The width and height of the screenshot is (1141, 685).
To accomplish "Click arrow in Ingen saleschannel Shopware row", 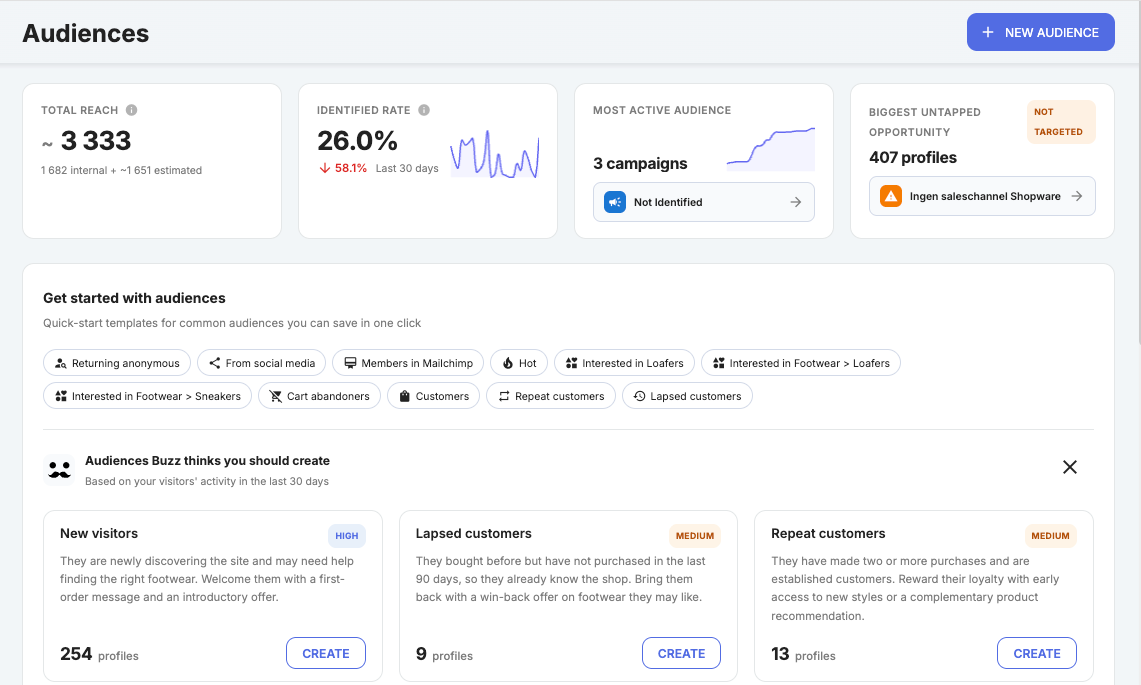I will (x=1076, y=196).
